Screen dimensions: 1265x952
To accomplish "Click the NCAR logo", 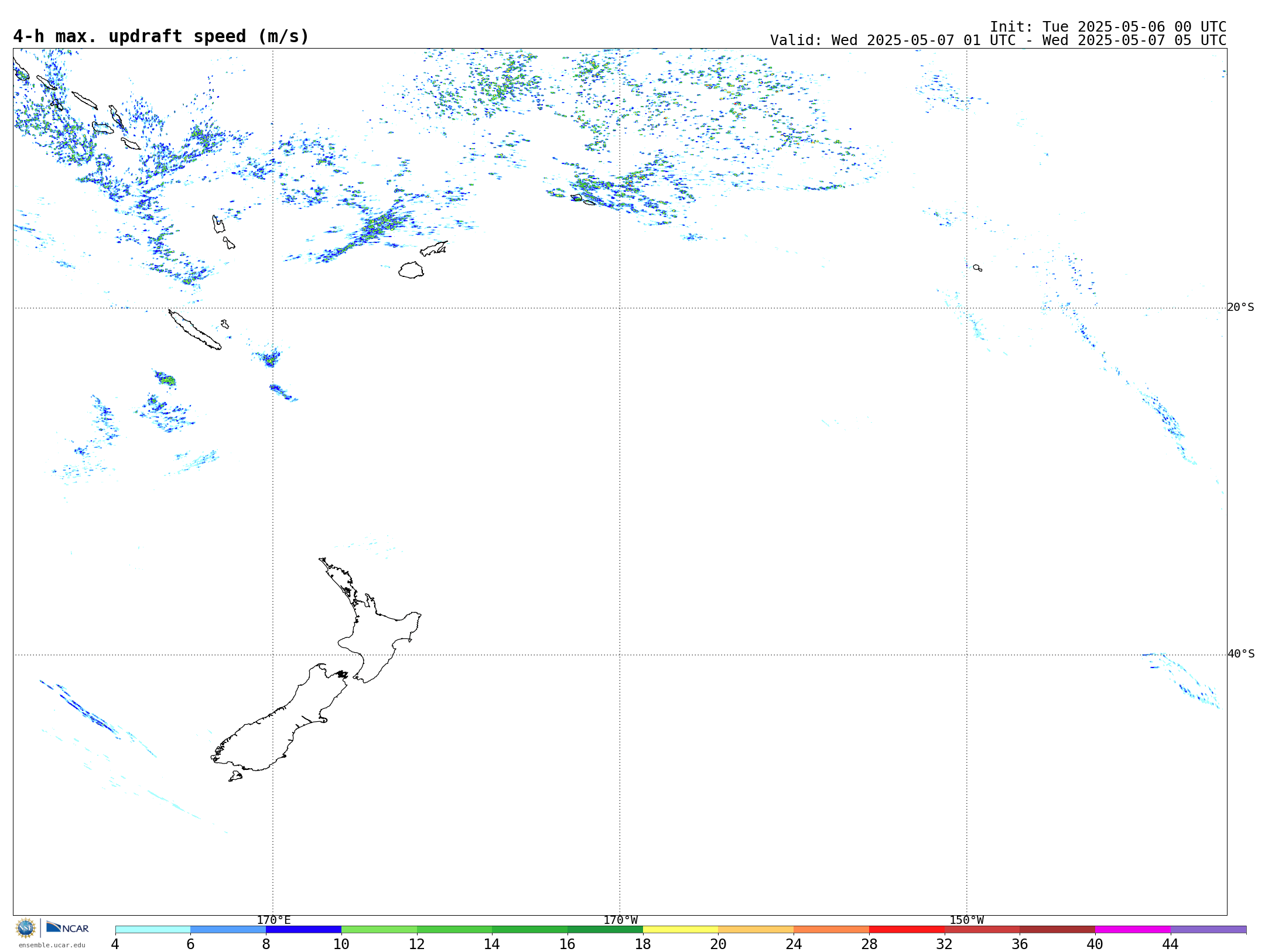I will point(67,928).
